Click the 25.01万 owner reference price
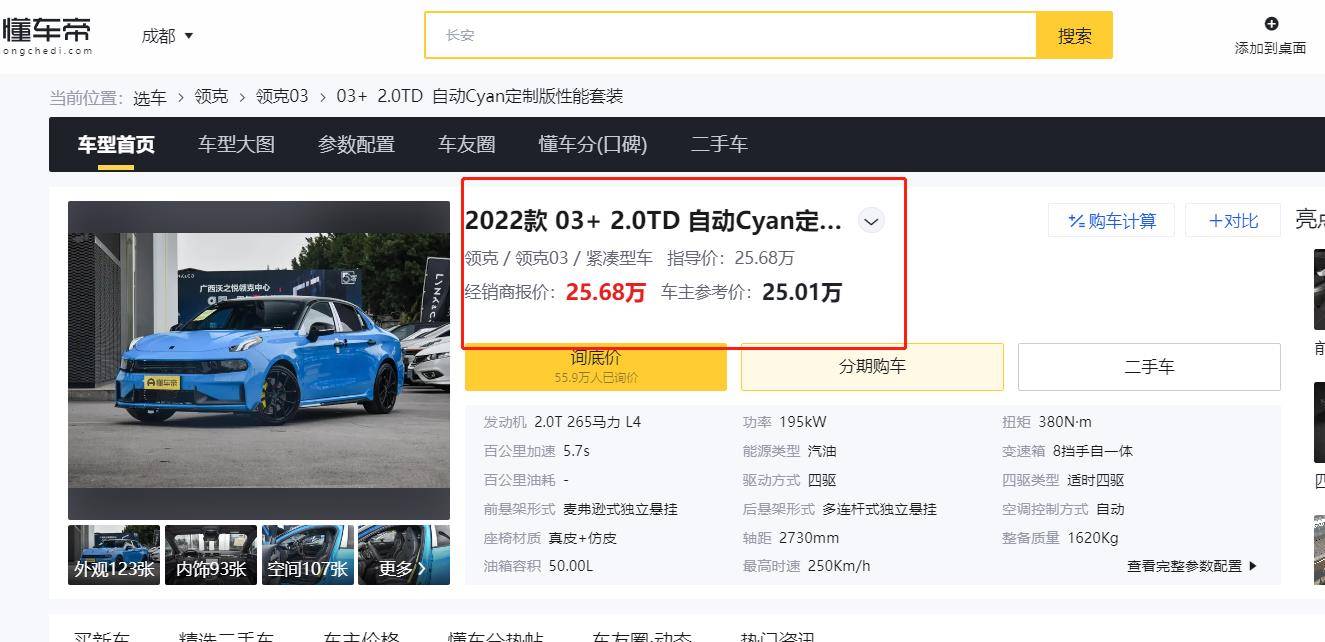This screenshot has height=642, width=1325. pyautogui.click(x=802, y=292)
